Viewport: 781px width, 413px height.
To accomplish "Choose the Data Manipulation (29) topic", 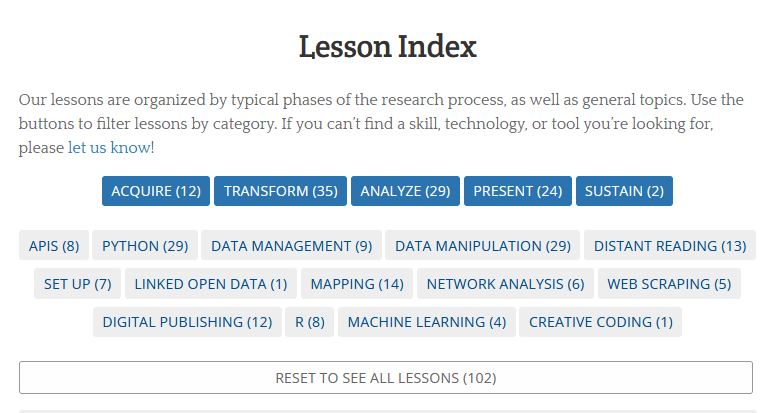I will pyautogui.click(x=483, y=246).
